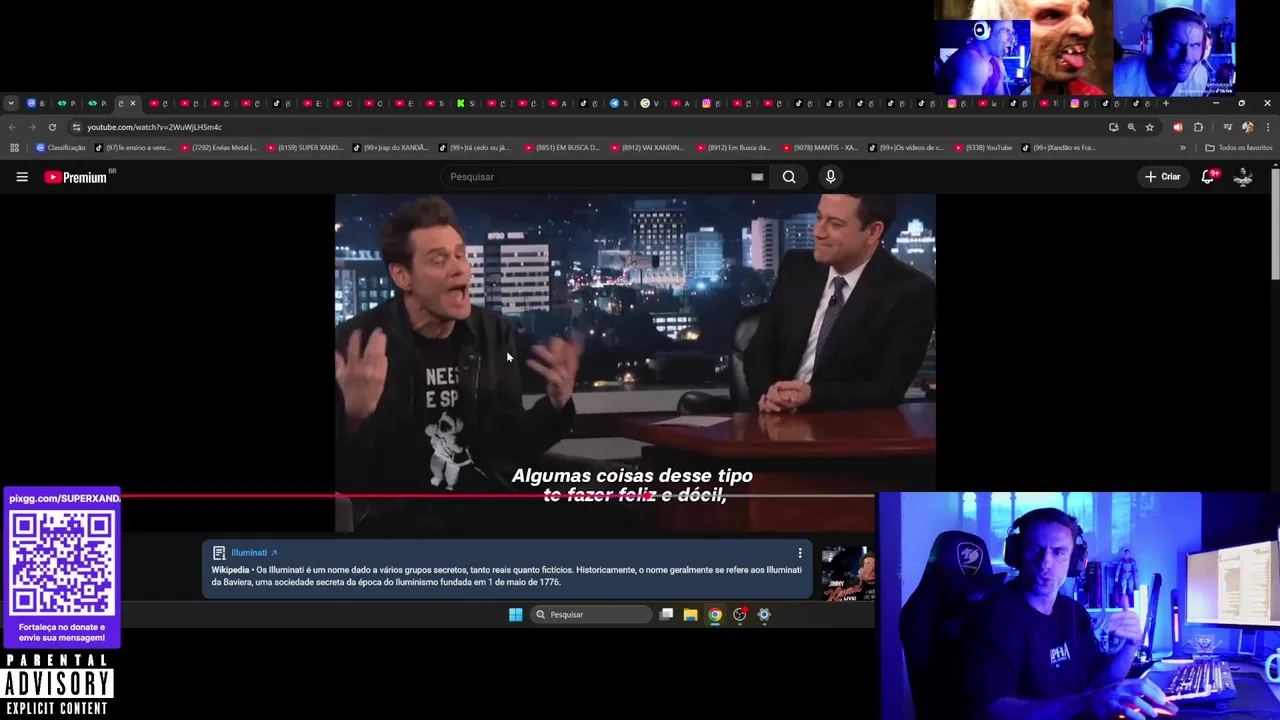Open the '(7292) Enéas Metal' bookmark
Image resolution: width=1280 pixels, height=720 pixels.
point(219,148)
